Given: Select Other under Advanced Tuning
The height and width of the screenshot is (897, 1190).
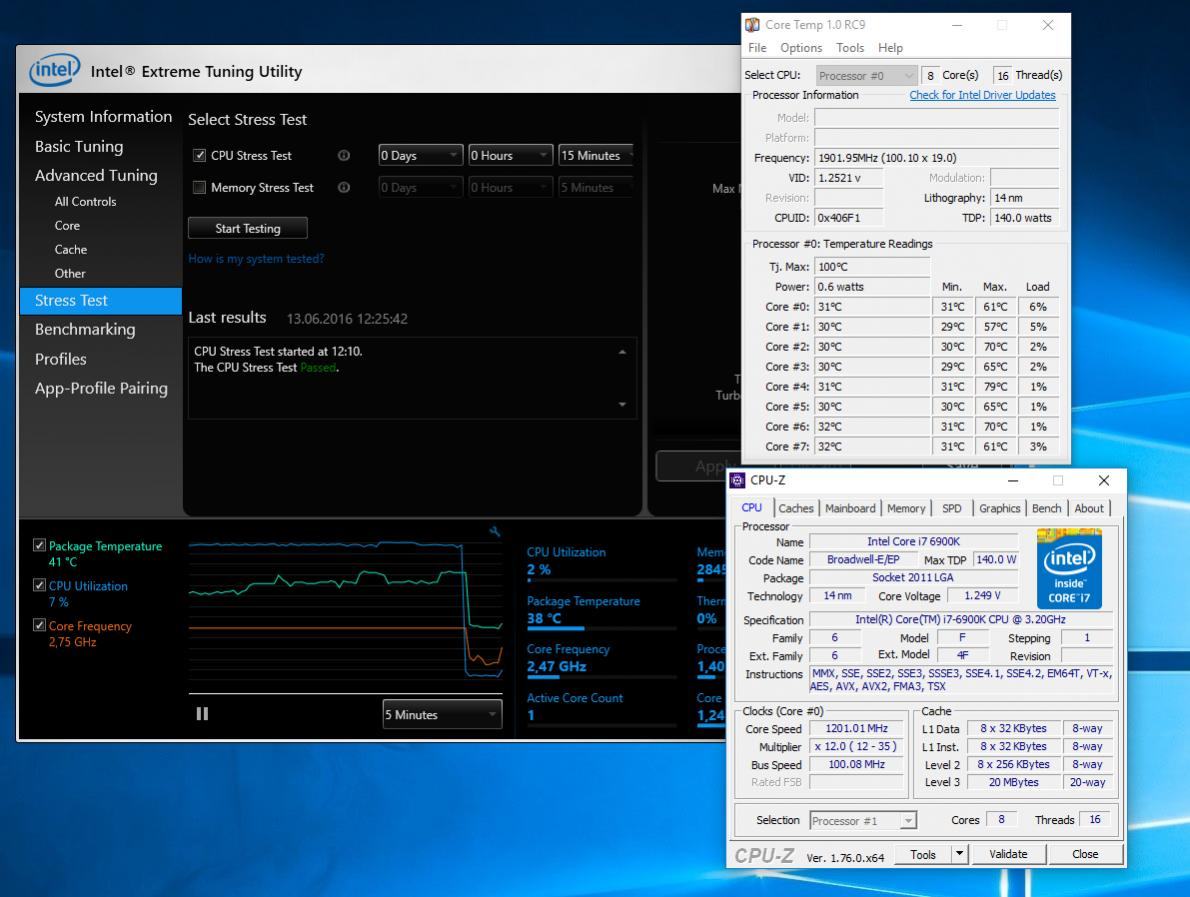Looking at the screenshot, I should 70,273.
